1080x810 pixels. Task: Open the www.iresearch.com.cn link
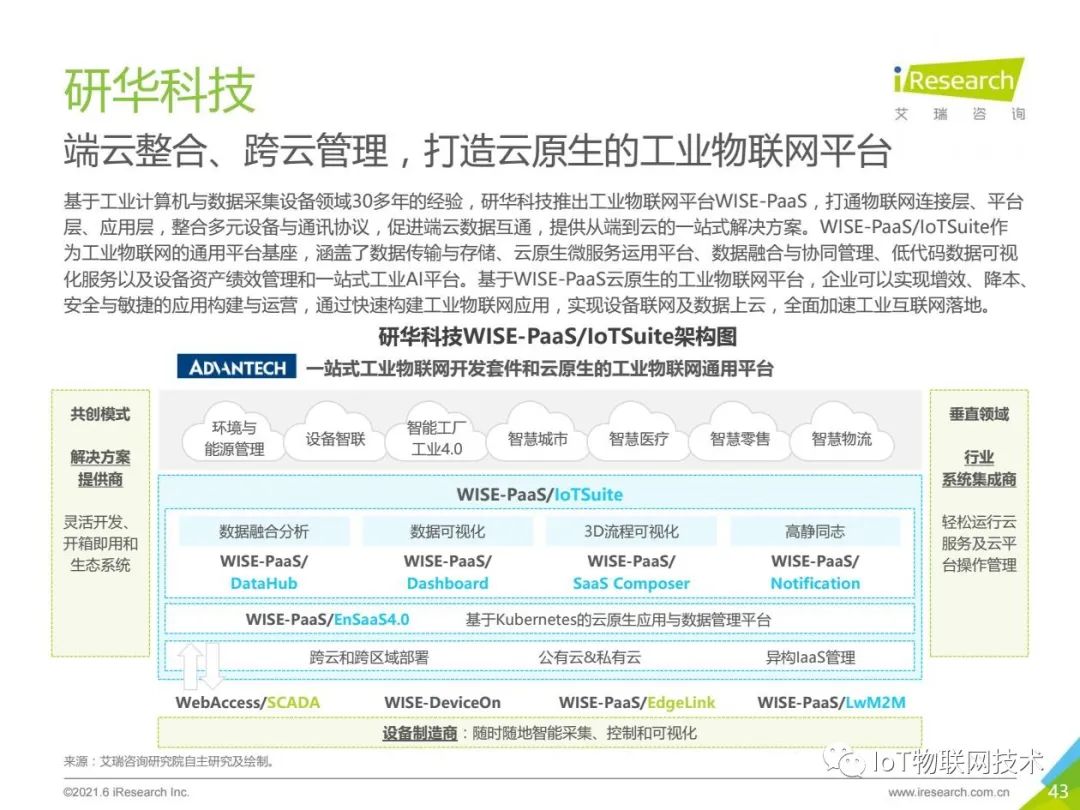[x=949, y=793]
